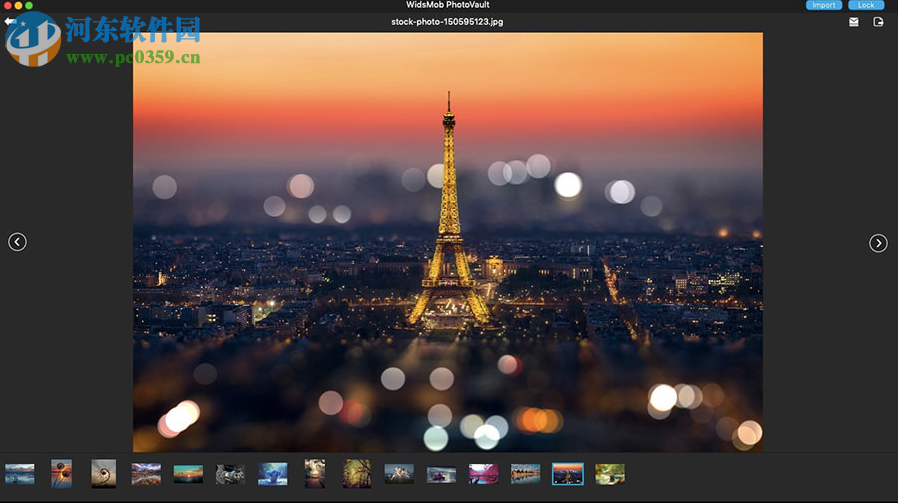The image size is (900, 504).
Task: Go to the next photo with the right arrow
Action: pyautogui.click(x=878, y=243)
